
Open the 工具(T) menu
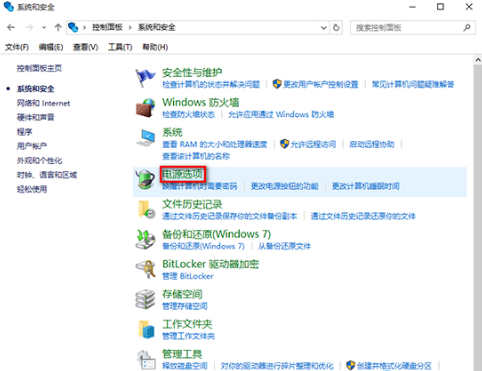[120, 47]
